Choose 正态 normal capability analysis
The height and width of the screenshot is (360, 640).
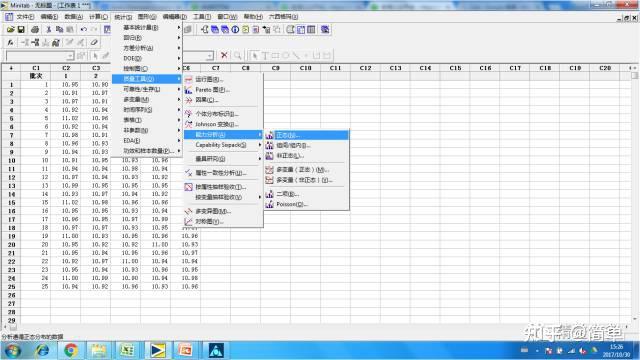coord(307,135)
